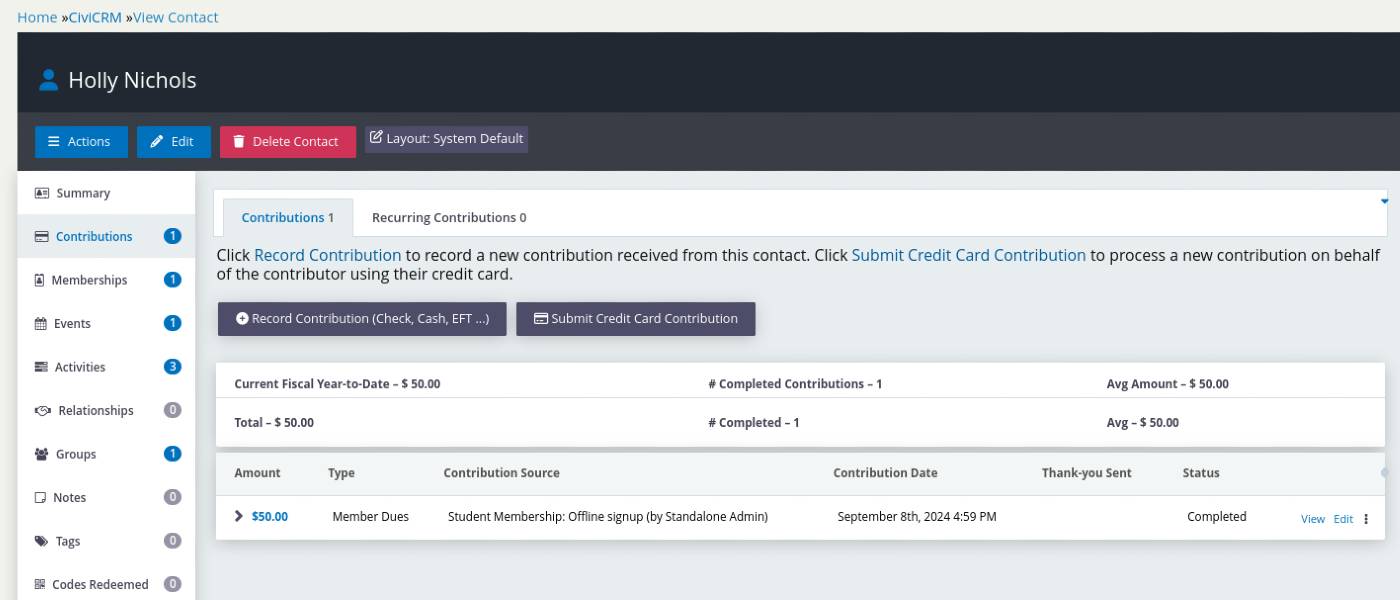Open more actions for $50.00 contribution

[1366, 519]
